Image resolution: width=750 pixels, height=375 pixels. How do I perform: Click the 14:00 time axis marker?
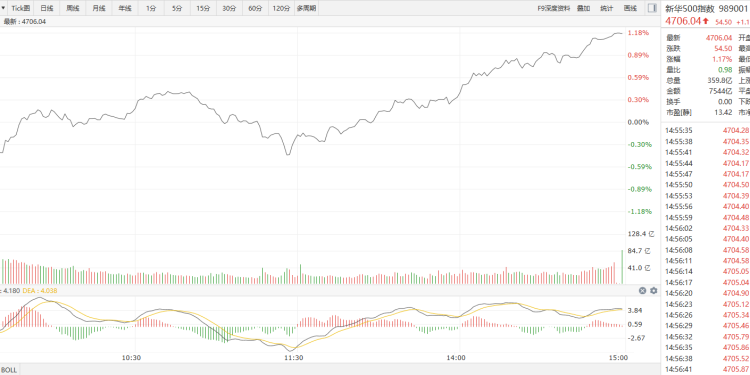click(456, 358)
